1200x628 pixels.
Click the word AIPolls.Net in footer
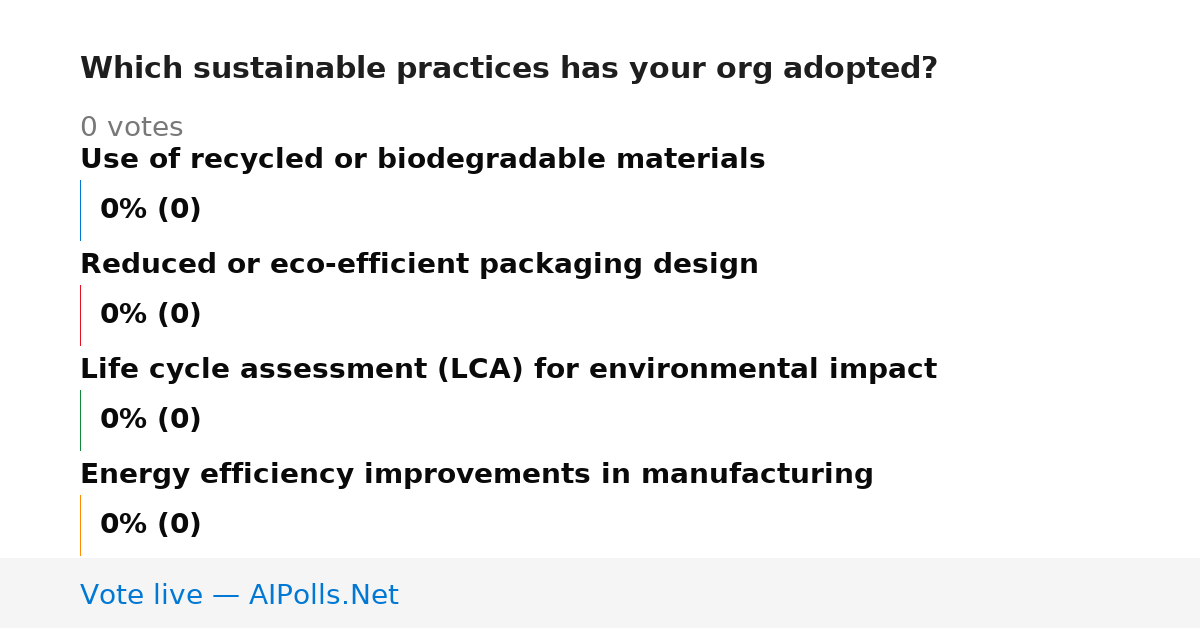pyautogui.click(x=323, y=595)
